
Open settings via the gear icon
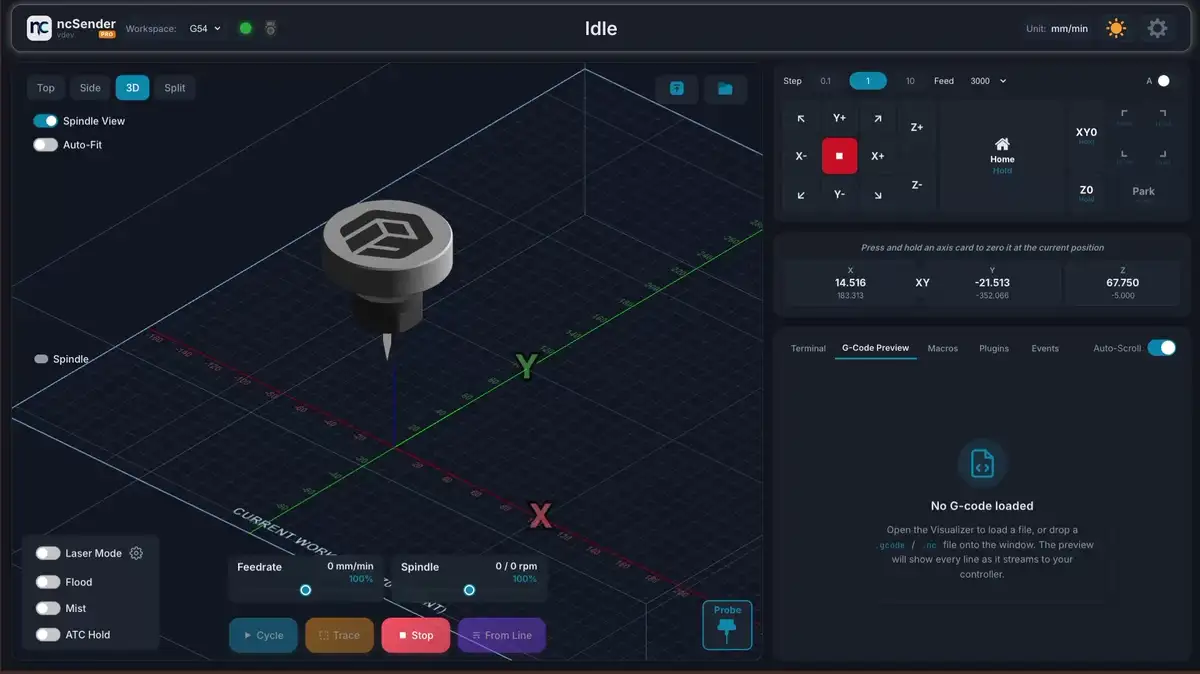click(x=1157, y=28)
